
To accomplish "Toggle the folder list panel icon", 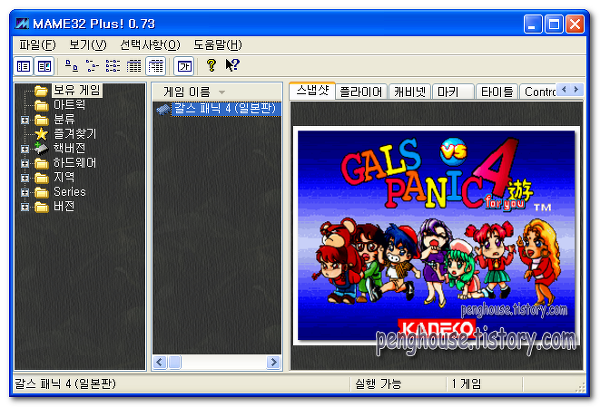I will pyautogui.click(x=23, y=67).
